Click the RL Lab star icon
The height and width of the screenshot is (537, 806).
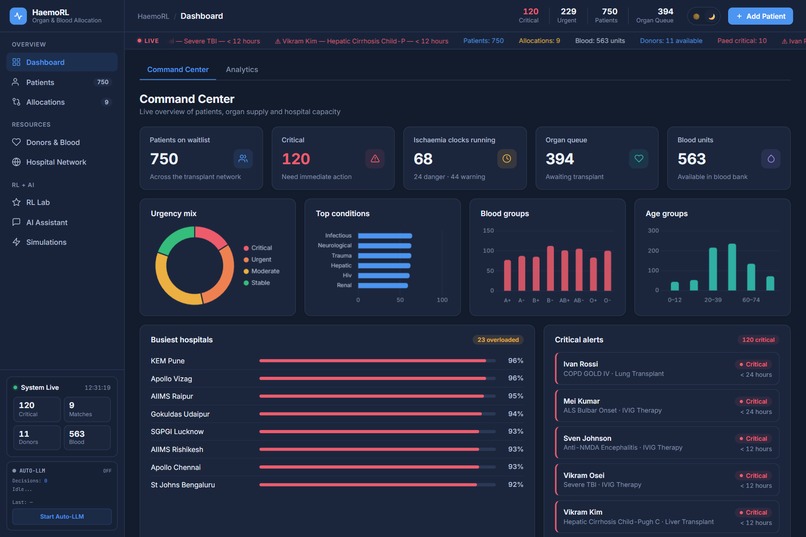(16, 202)
